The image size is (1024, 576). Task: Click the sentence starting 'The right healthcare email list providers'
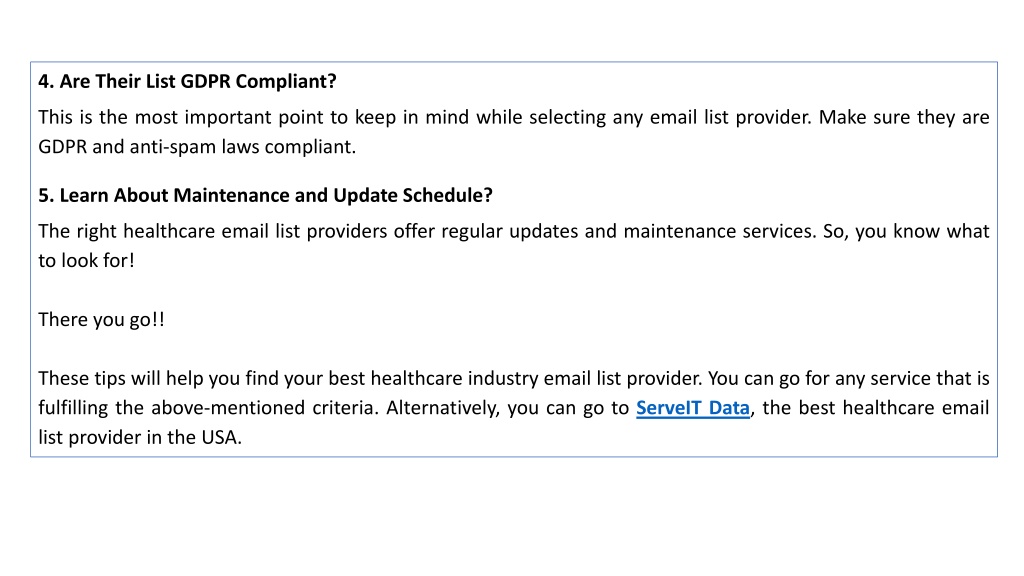(427, 231)
